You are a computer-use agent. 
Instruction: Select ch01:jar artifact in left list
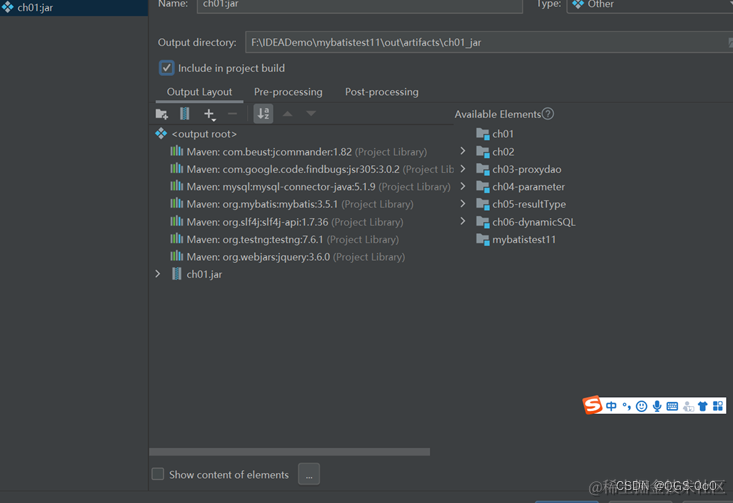coord(74,7)
